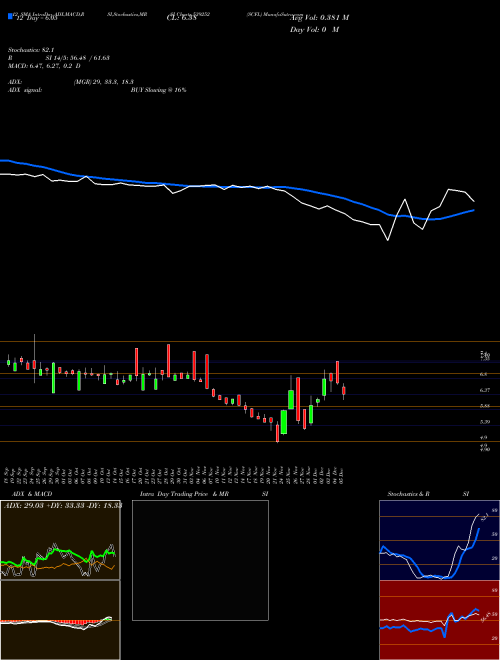The height and width of the screenshot is (660, 500).
Task: Click the Intra Day Trading Price & MR title
Action: coord(184,494)
